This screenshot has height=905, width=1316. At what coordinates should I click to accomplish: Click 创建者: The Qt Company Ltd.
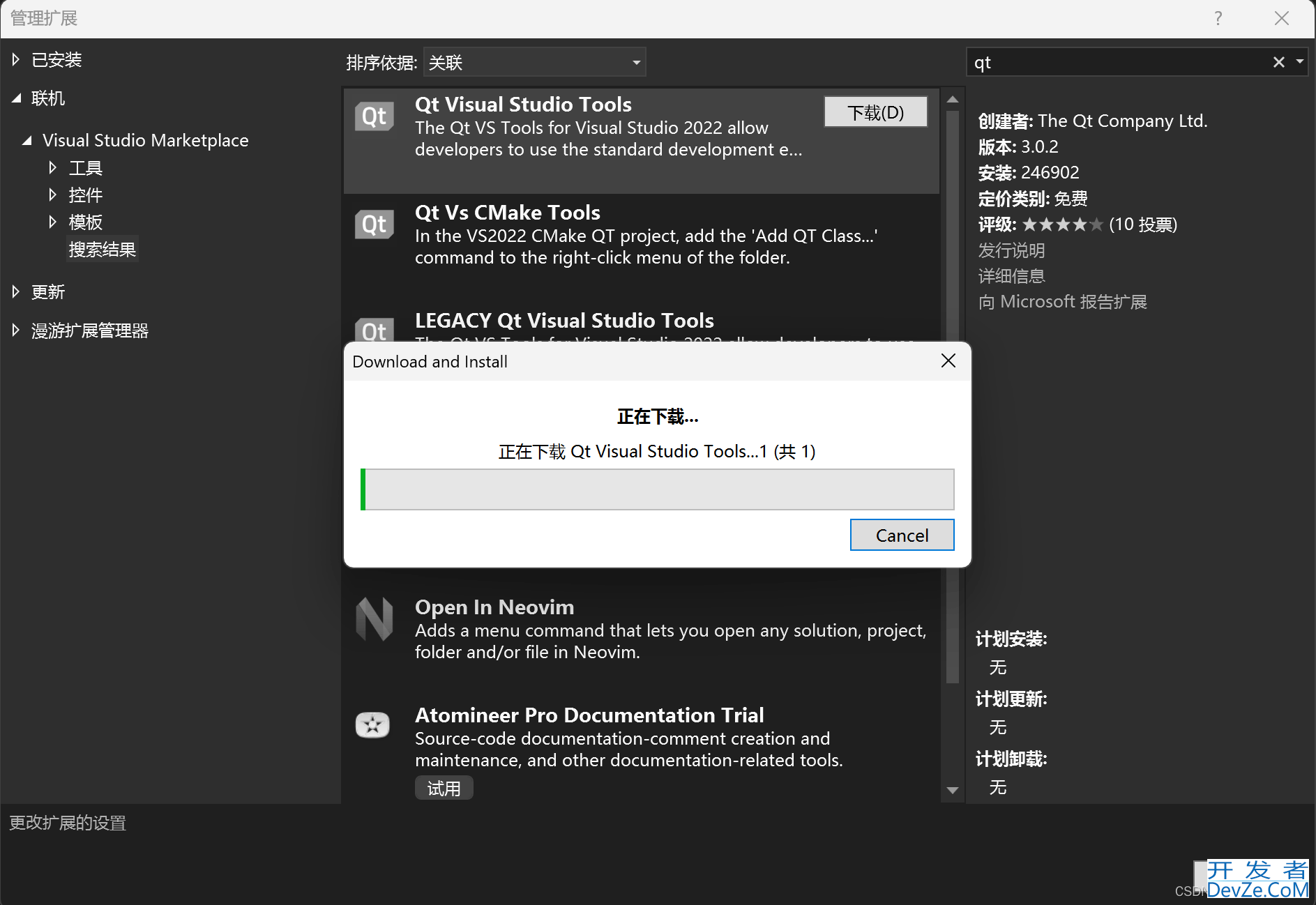pyautogui.click(x=1093, y=121)
